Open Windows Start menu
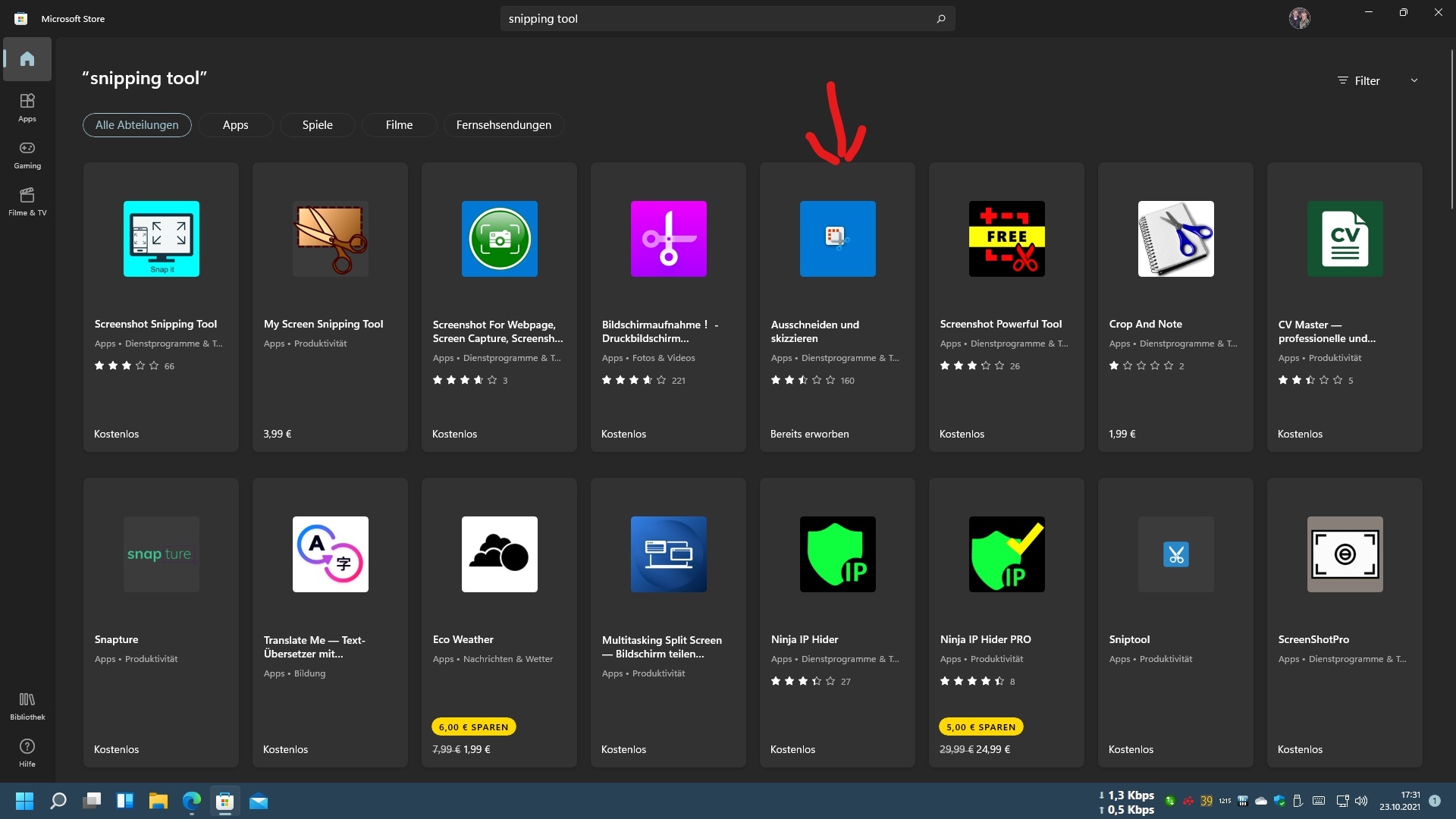Screen dimensions: 1456x819 coord(24,801)
